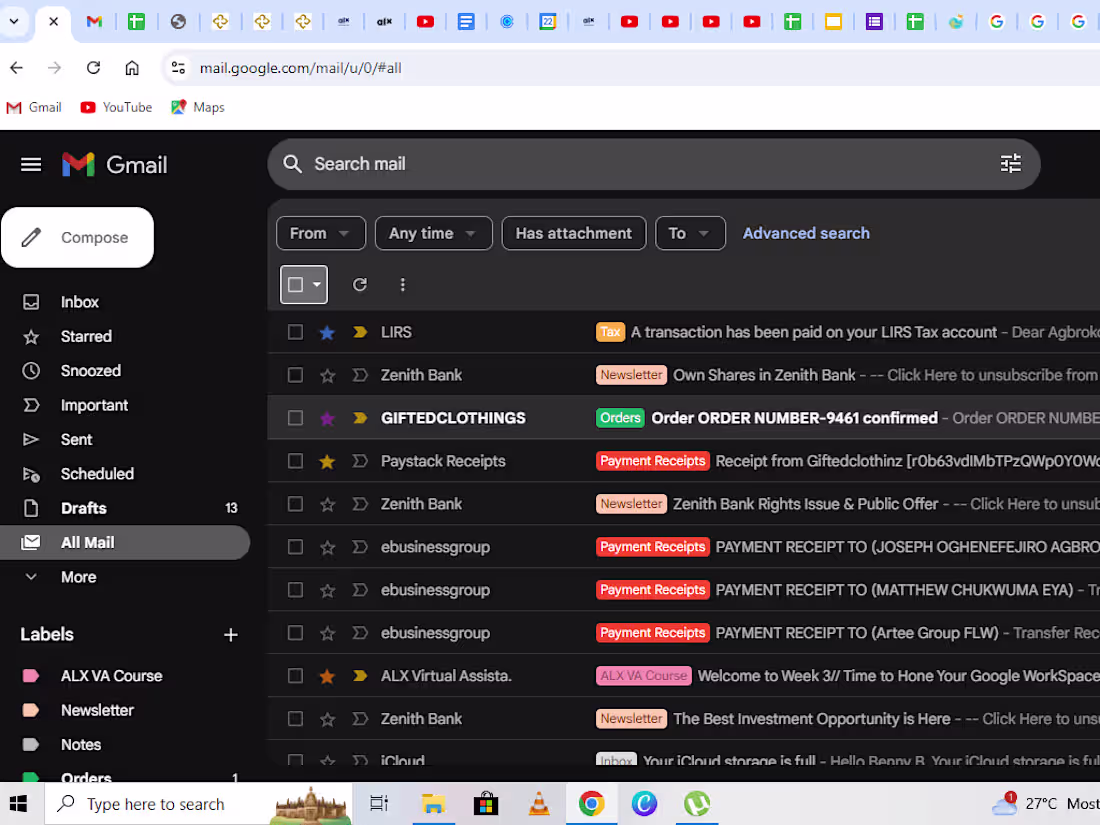The image size is (1100, 825).
Task: Open the MATTHEW CHUKWUMA EYA payment receipt email
Action: coord(684,590)
